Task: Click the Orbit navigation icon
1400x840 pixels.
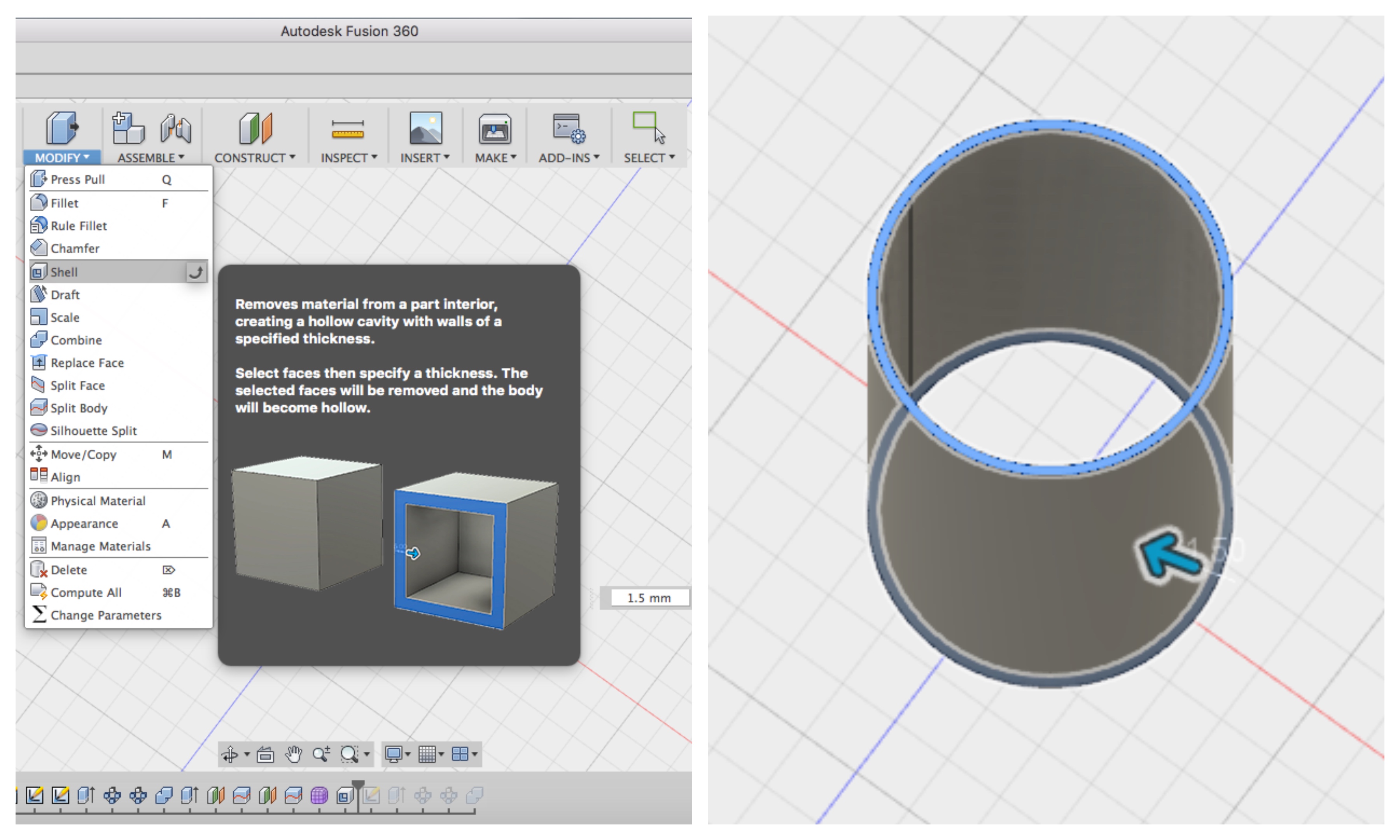Action: pyautogui.click(x=230, y=754)
